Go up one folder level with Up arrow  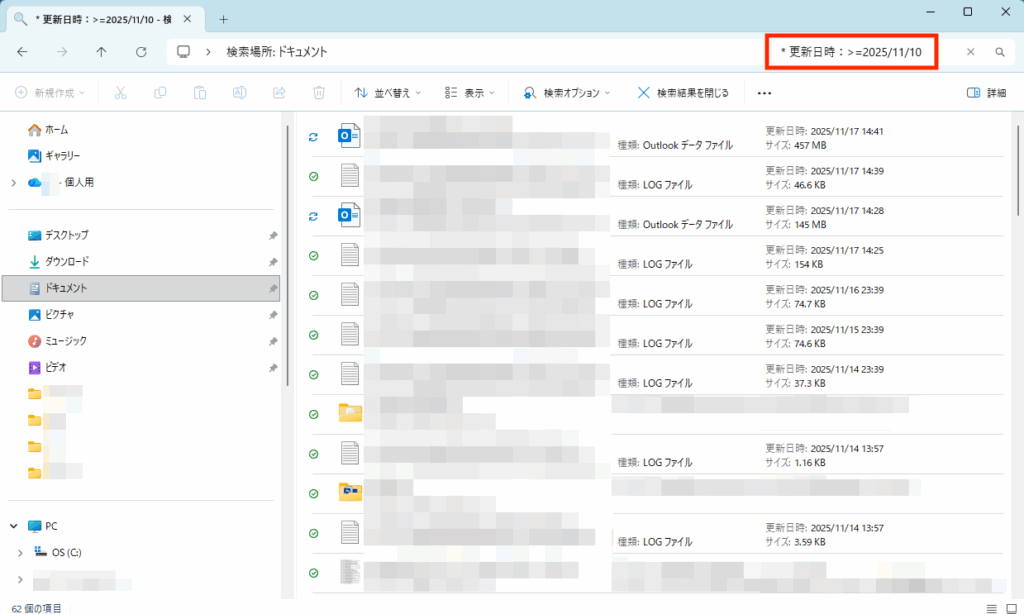tap(101, 52)
